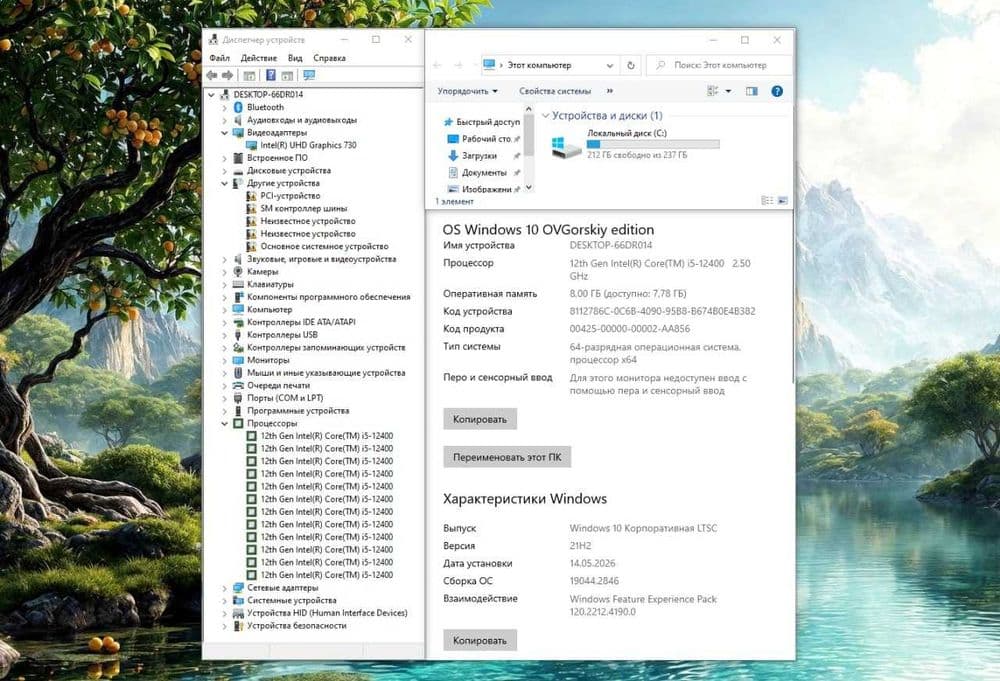Image resolution: width=1000 pixels, height=681 pixels.
Task: Click the Устройства безопасности icon
Action: point(239,626)
